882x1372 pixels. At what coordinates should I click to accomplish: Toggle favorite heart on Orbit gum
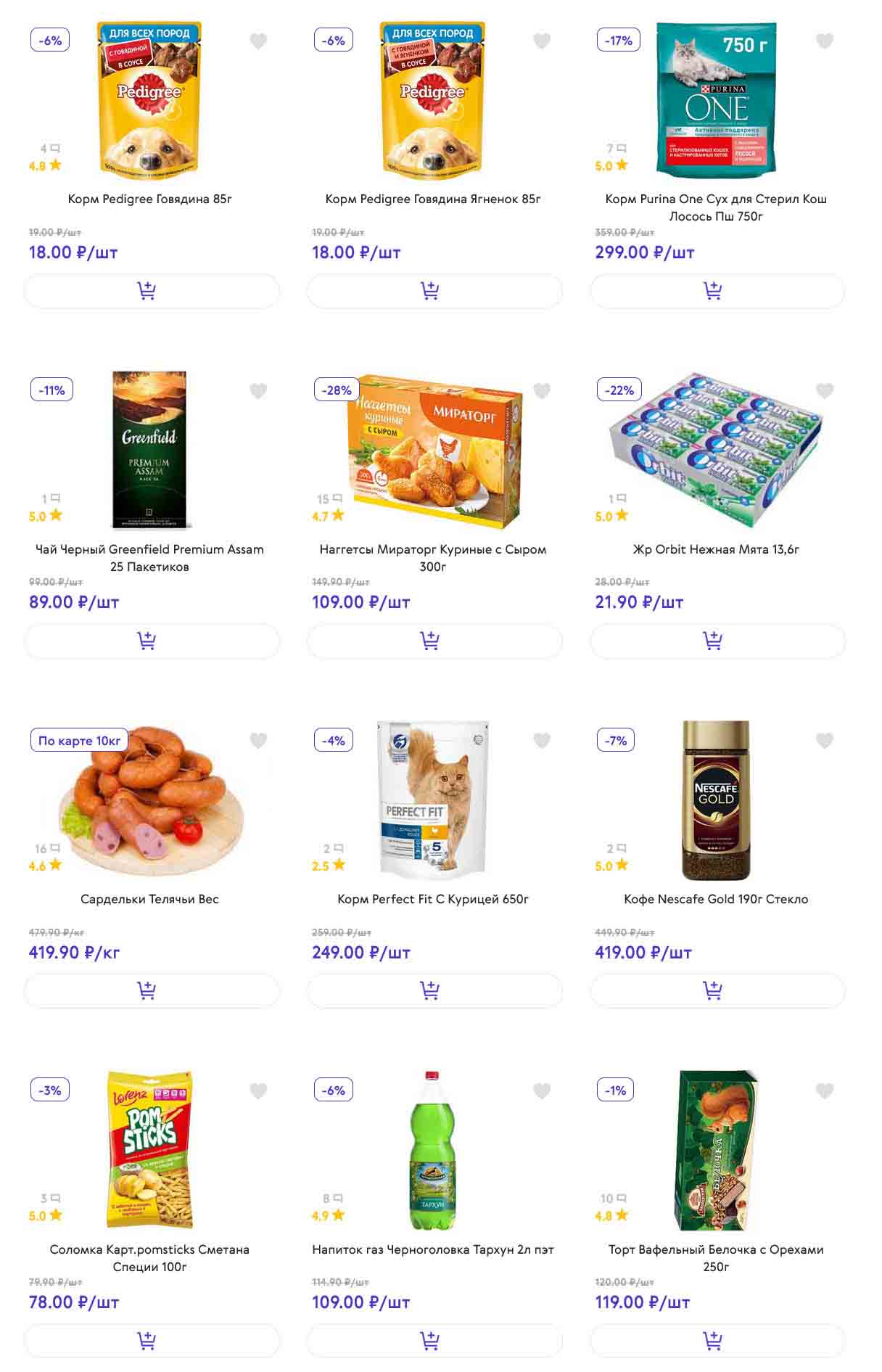coord(825,391)
